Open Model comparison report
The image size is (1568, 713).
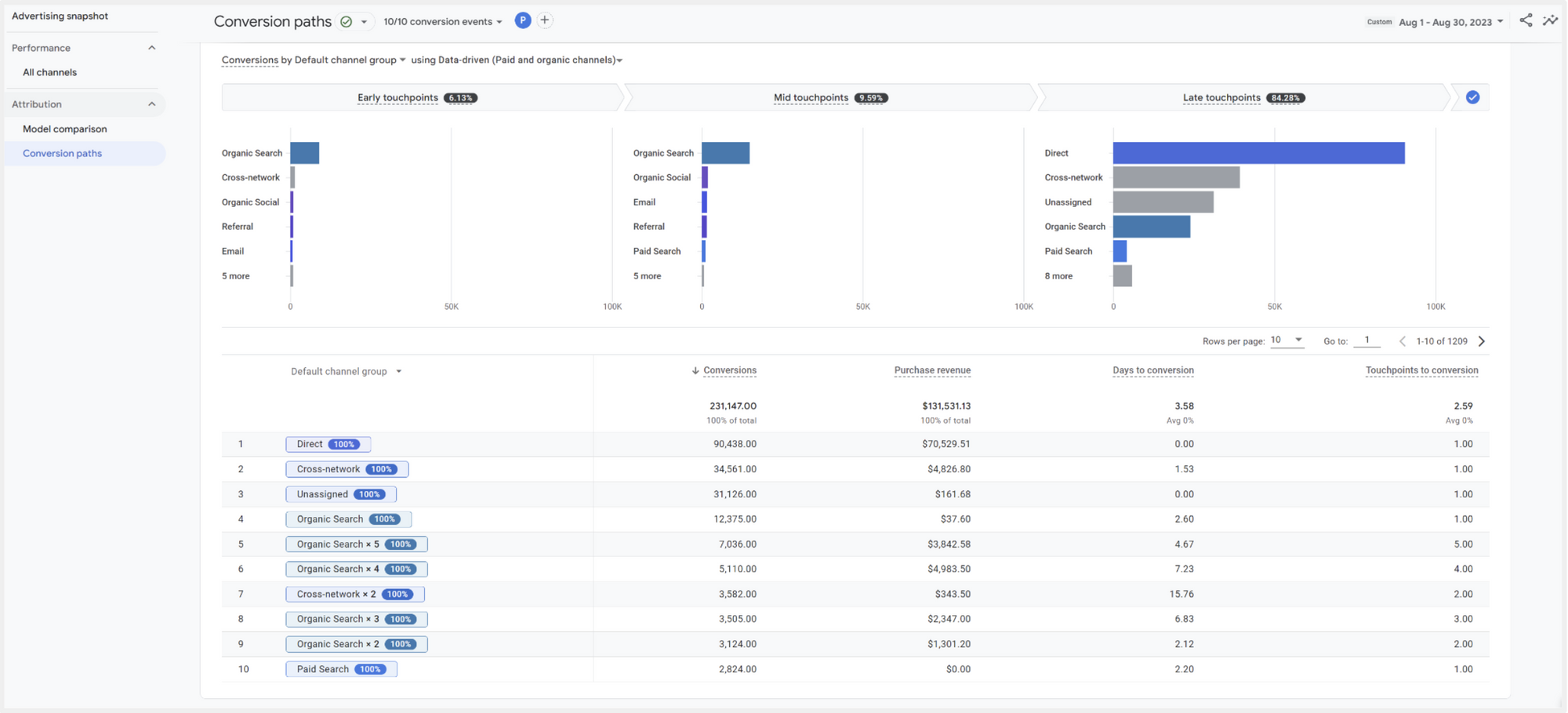(x=65, y=129)
